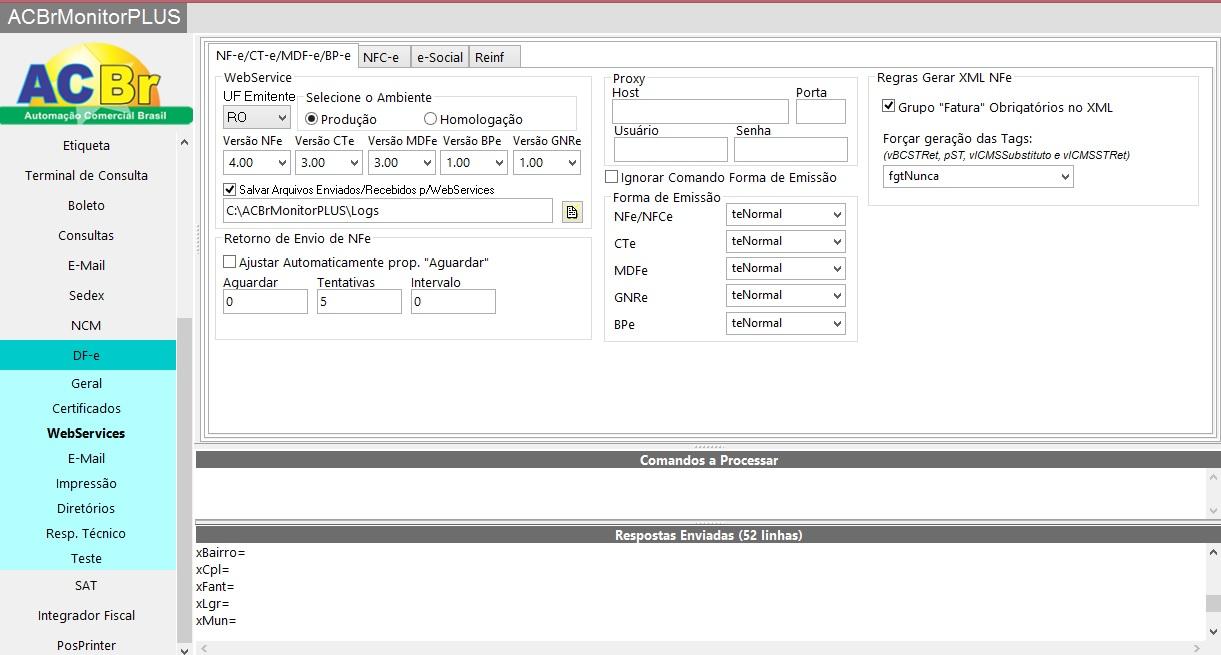Open the Versão MDFe dropdown
Viewport: 1221px width, 655px height.
402,162
